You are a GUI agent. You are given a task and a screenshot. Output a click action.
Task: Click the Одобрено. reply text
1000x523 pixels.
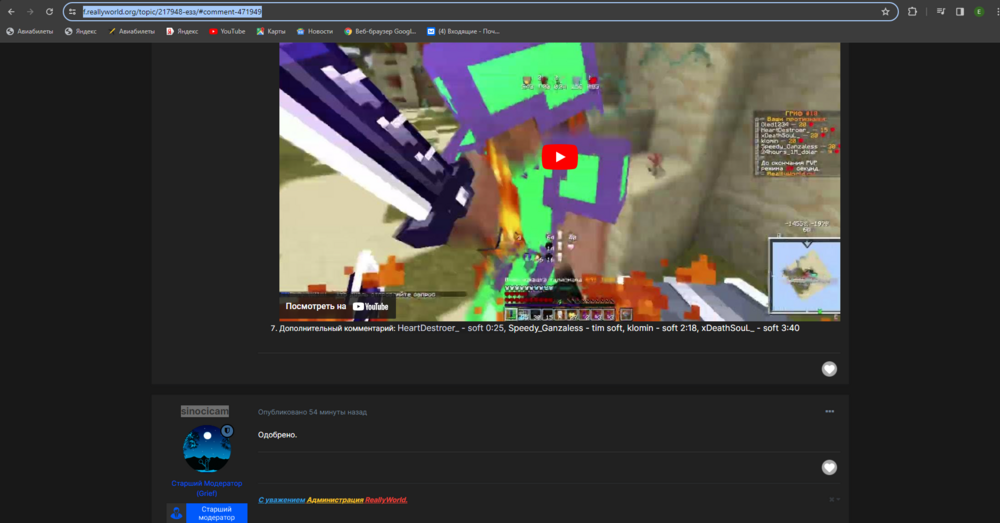(x=277, y=435)
